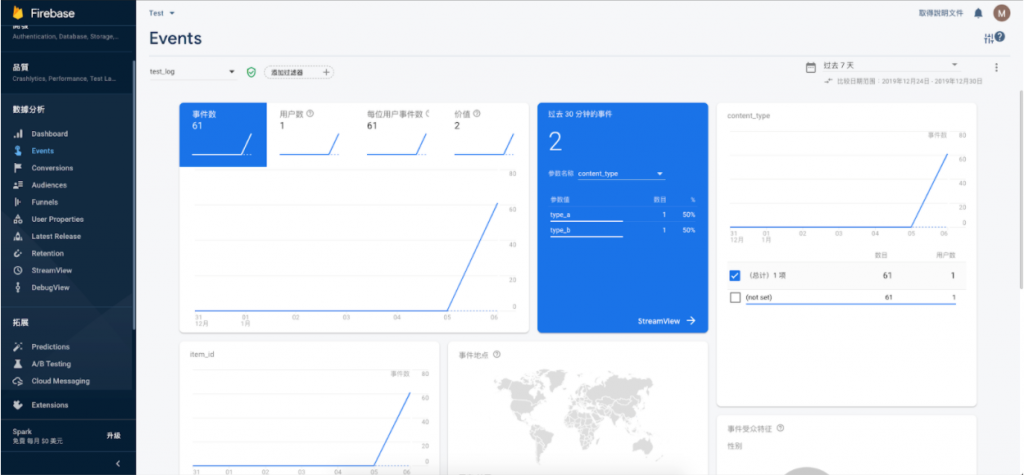Click the StreamView arrow in blue card
The height and width of the screenshot is (475, 1024).
(x=691, y=321)
